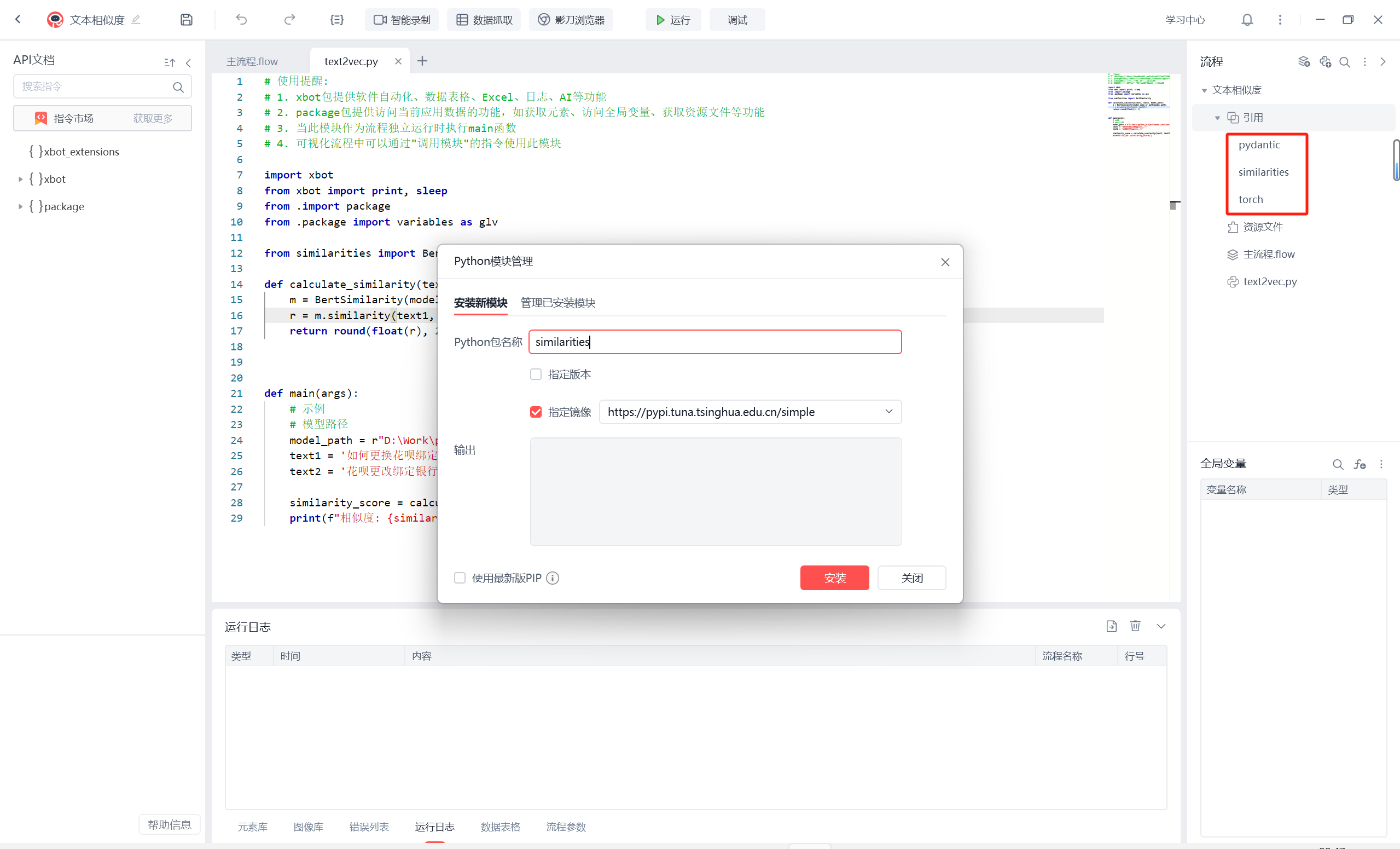Click search icon in flow panel

(1344, 62)
